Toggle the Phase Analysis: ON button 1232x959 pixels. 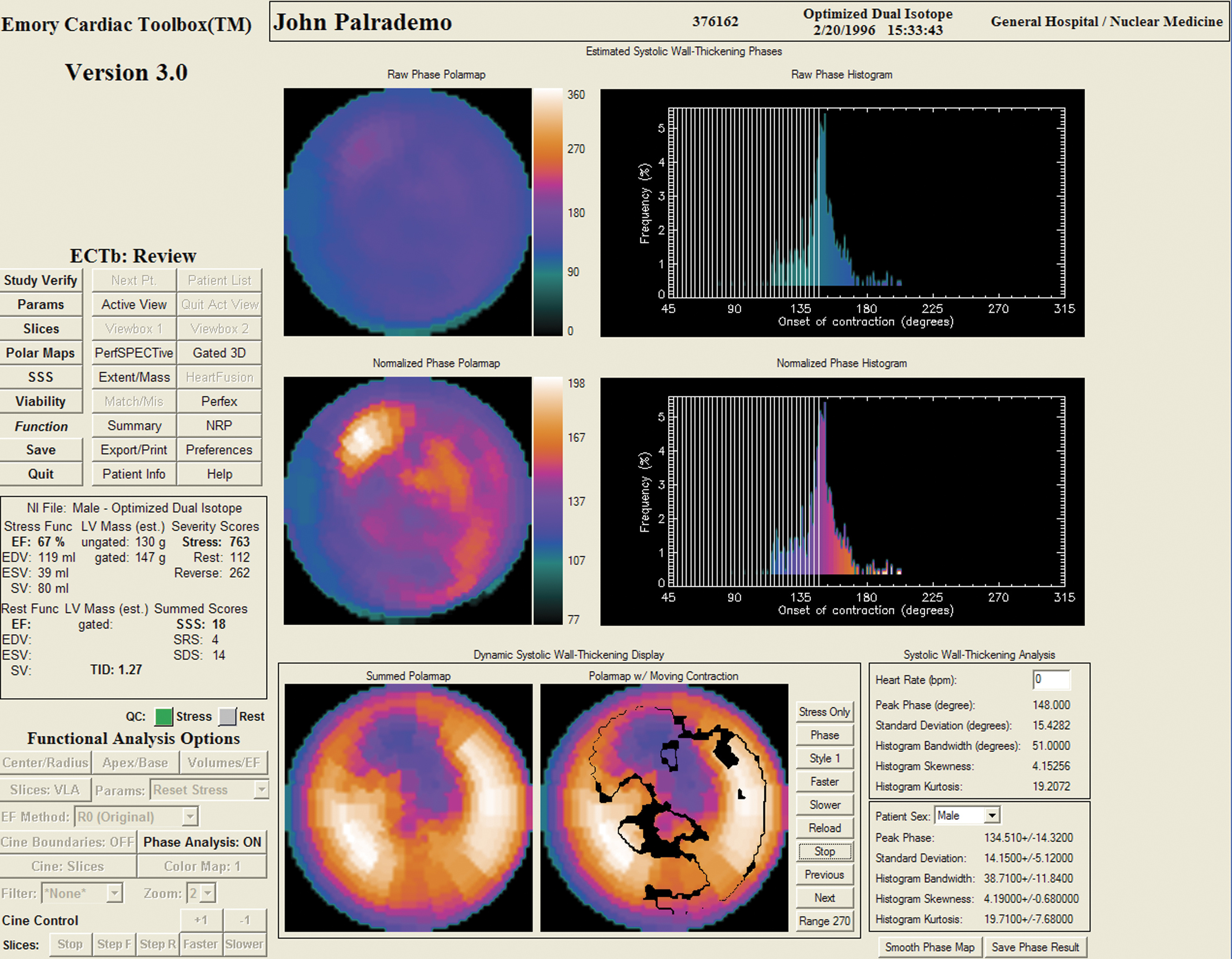tap(202, 842)
